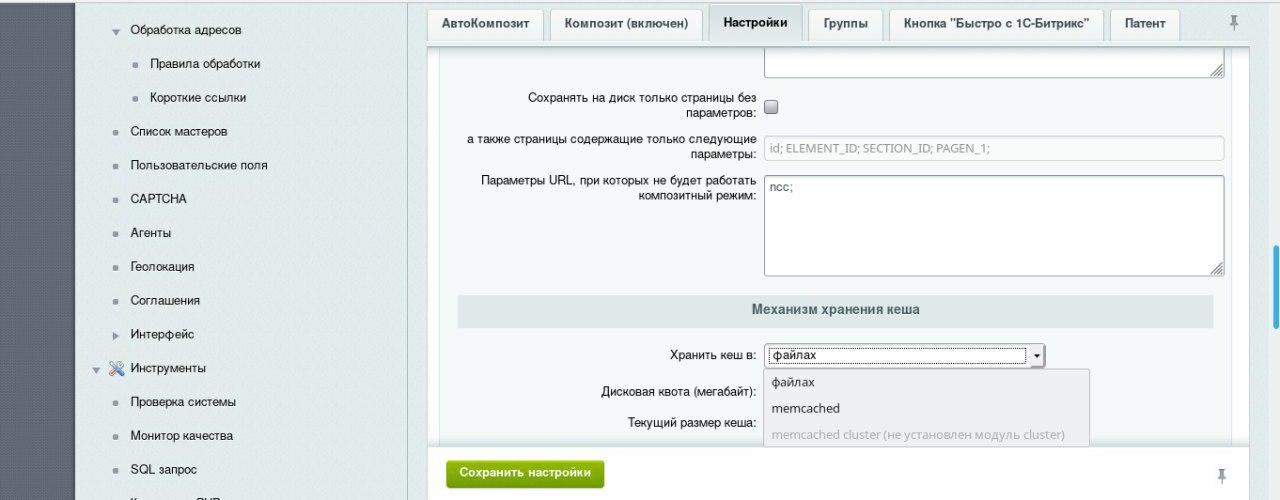Expand the Интерфейс tree section
The width and height of the screenshot is (1280, 500).
(116, 335)
